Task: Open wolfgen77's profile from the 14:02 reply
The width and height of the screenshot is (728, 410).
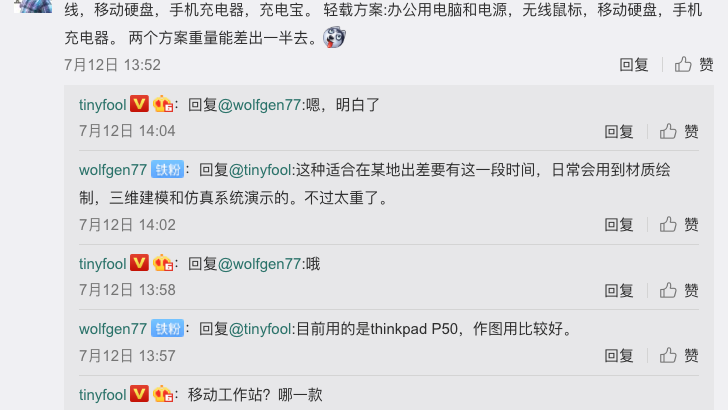Action: pos(113,170)
